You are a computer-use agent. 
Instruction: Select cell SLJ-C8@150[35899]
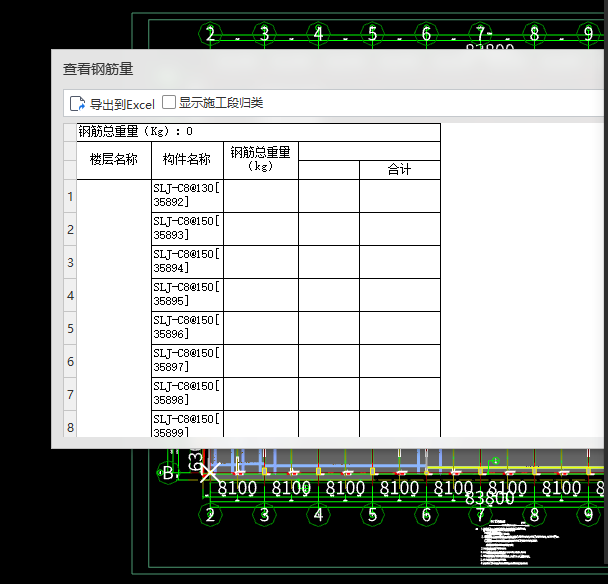click(187, 424)
